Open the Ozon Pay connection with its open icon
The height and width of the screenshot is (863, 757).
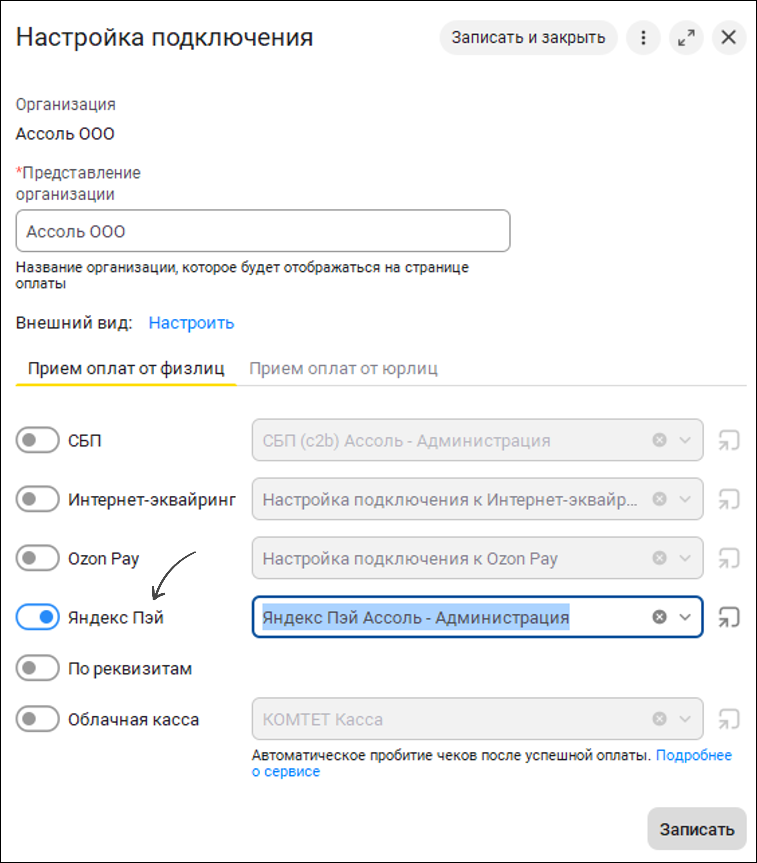tap(729, 558)
